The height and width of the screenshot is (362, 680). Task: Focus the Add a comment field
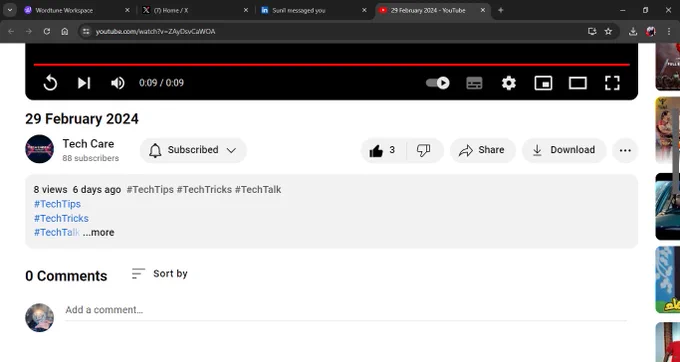pyautogui.click(x=346, y=310)
